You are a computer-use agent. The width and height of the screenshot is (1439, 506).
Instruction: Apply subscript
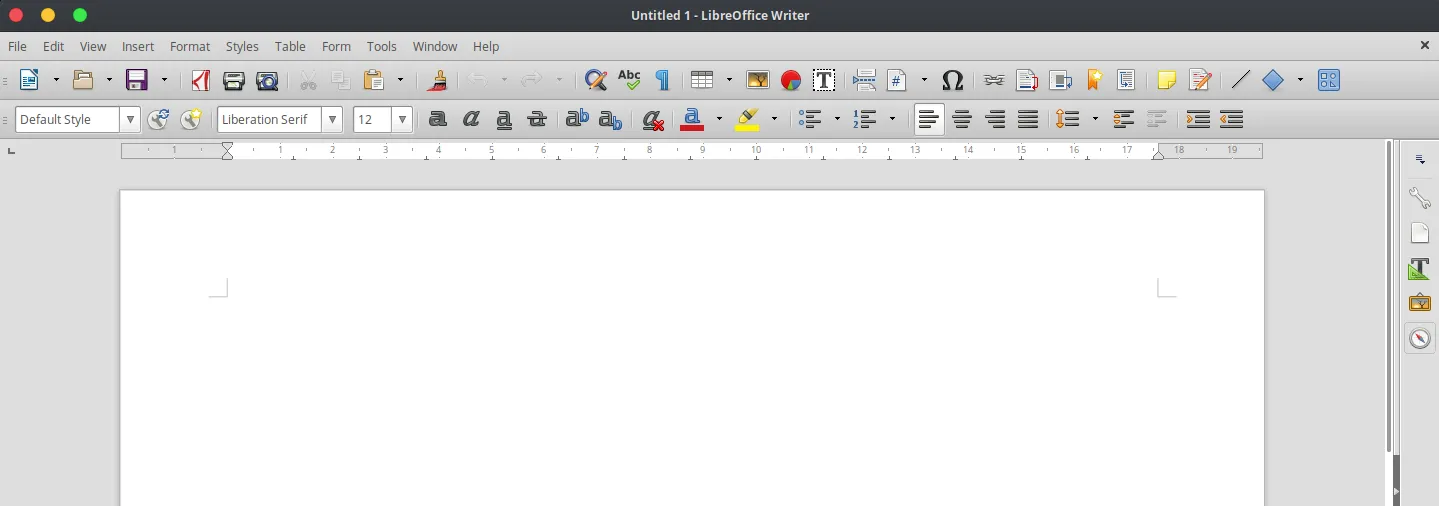point(610,120)
